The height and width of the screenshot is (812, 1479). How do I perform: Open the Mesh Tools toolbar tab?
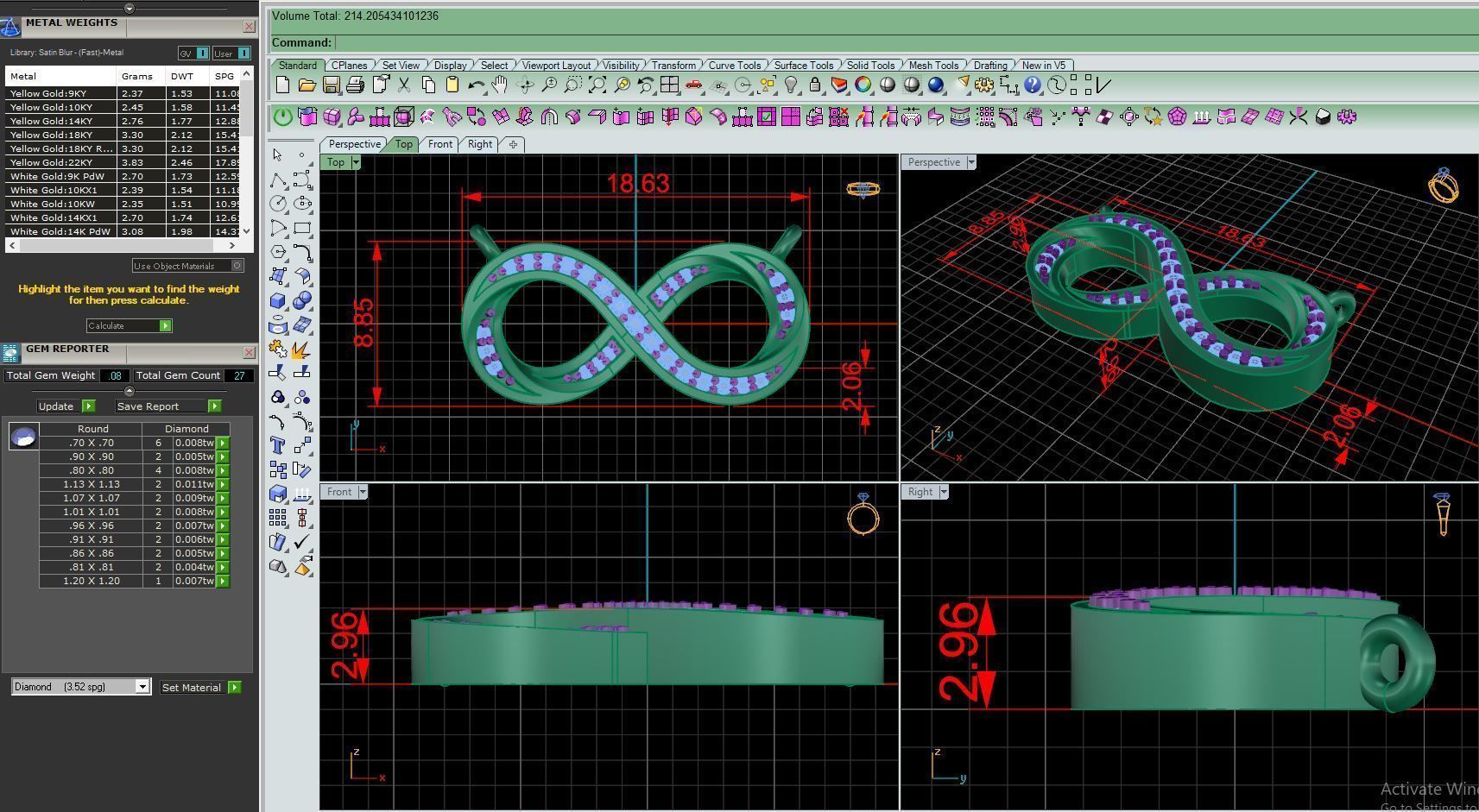(933, 66)
